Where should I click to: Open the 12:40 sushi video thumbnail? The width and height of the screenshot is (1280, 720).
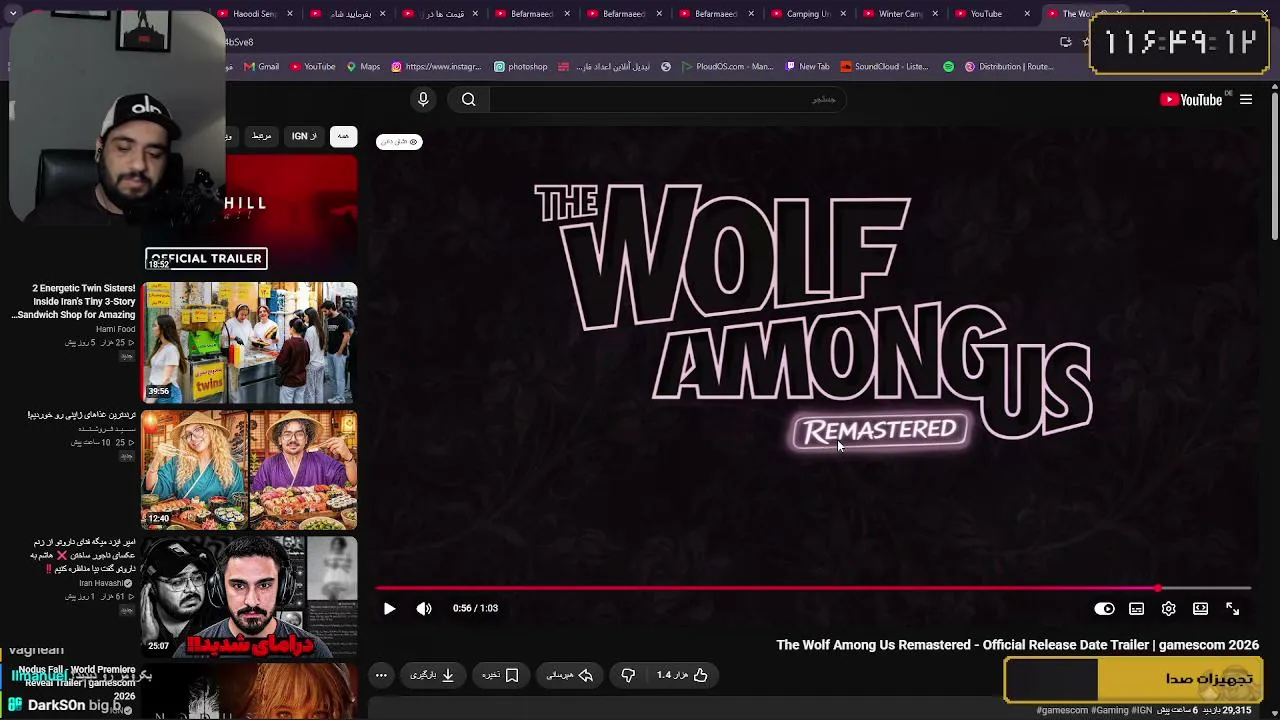(x=249, y=469)
